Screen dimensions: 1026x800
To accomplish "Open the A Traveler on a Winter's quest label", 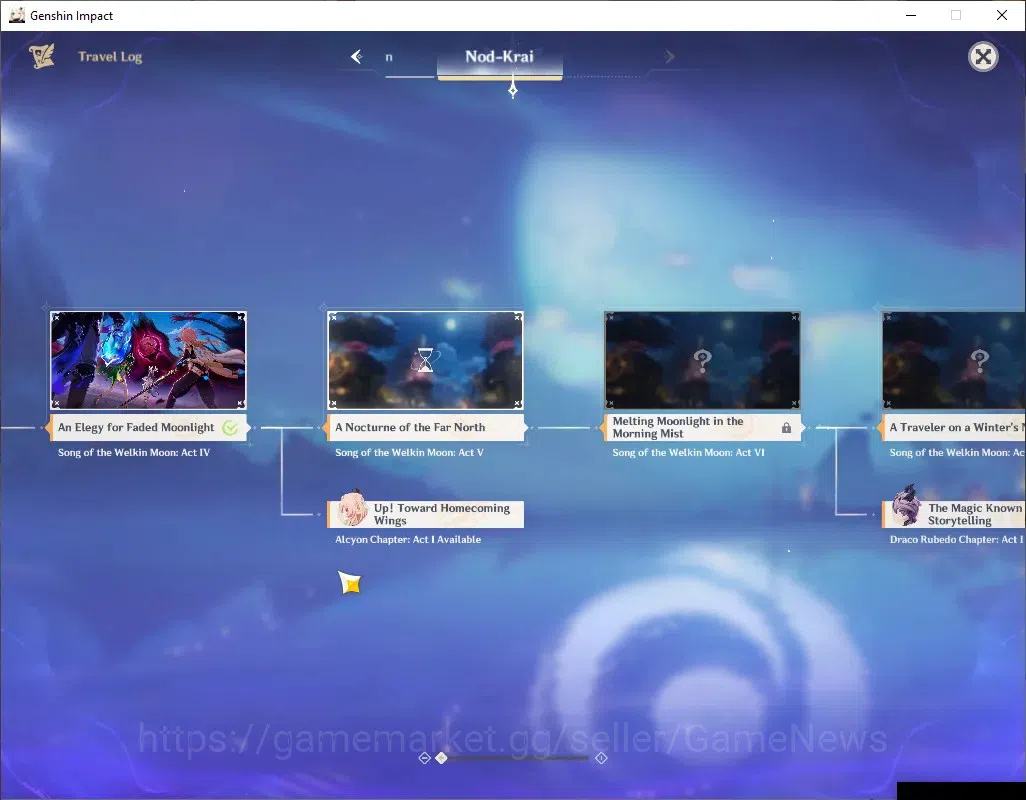I will pyautogui.click(x=953, y=427).
